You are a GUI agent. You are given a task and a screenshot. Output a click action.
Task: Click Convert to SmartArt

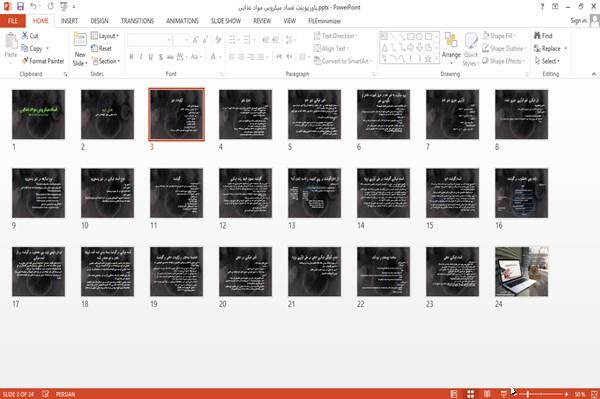[343, 61]
